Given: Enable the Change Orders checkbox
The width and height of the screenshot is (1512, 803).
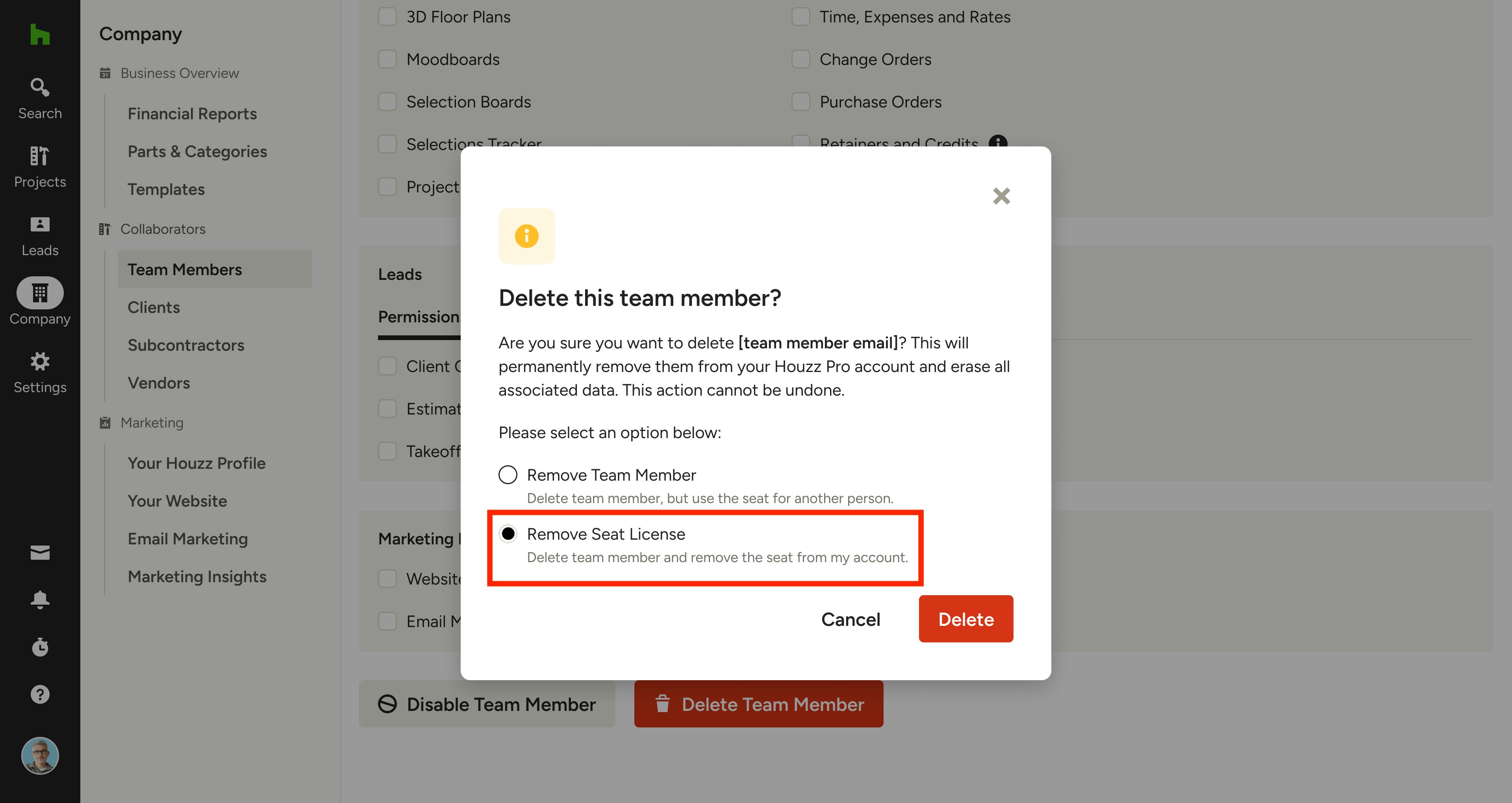Looking at the screenshot, I should (800, 59).
